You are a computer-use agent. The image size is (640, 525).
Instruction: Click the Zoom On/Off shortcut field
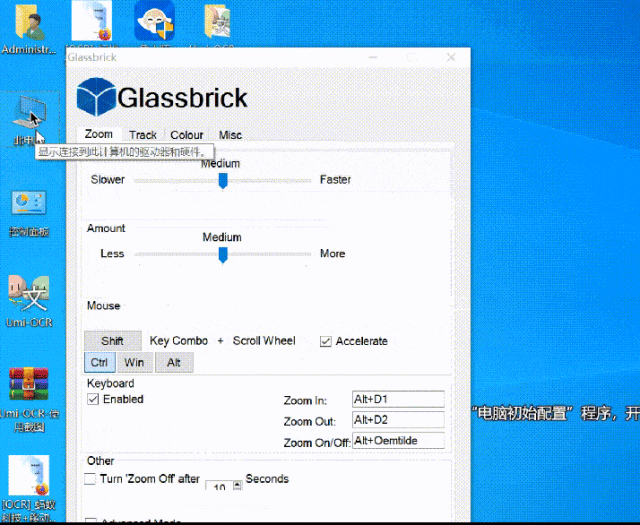(398, 440)
